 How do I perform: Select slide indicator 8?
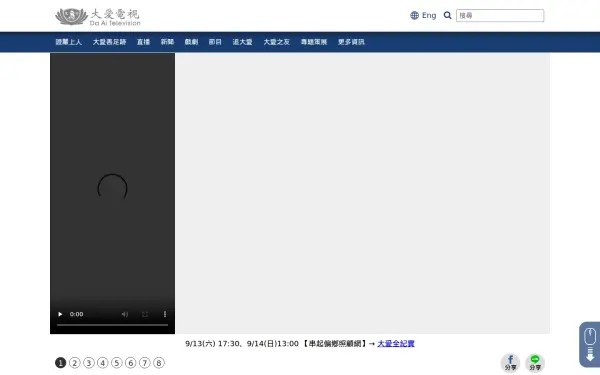click(x=159, y=363)
